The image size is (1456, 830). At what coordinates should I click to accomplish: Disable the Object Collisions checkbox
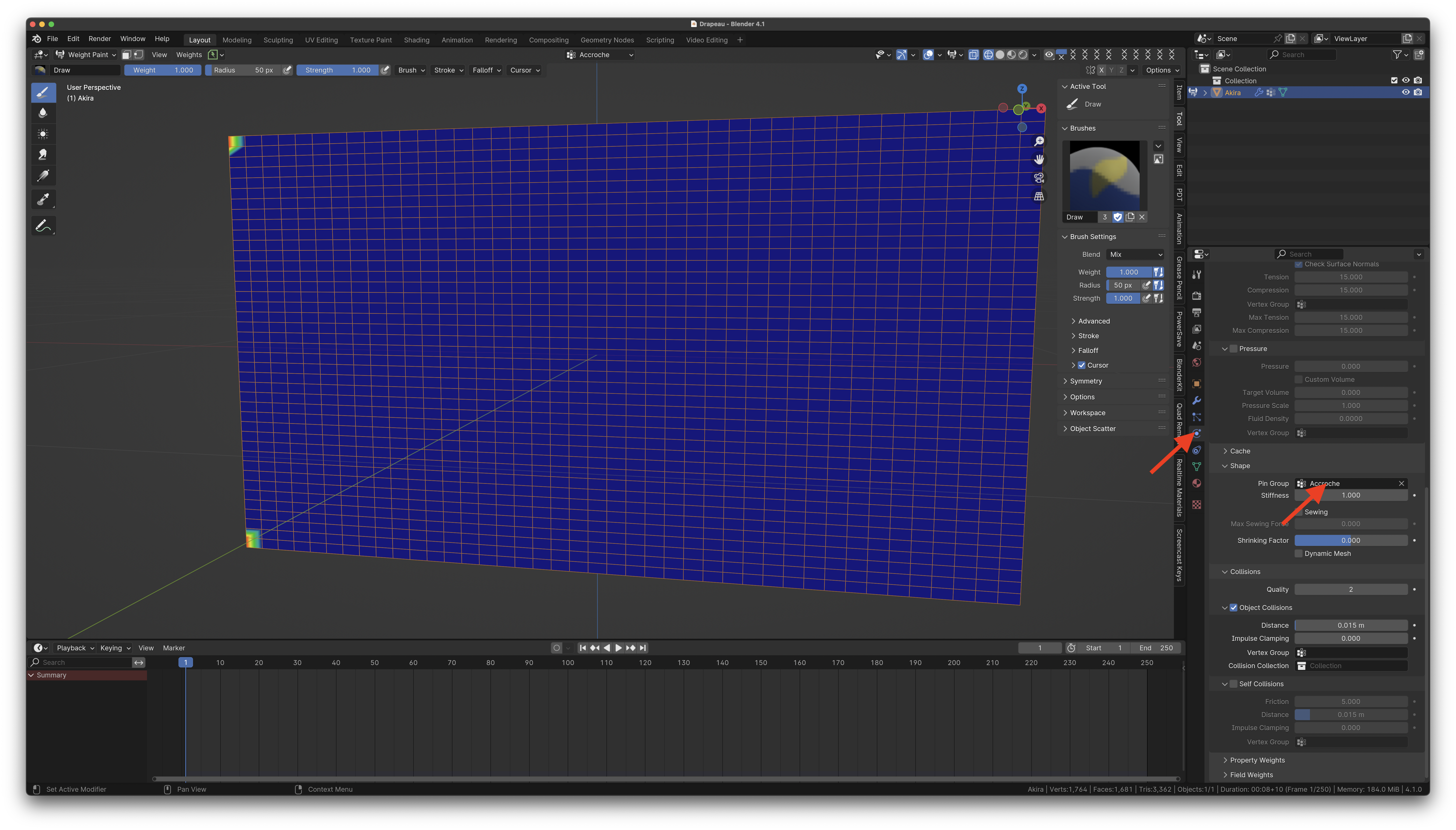click(x=1233, y=608)
